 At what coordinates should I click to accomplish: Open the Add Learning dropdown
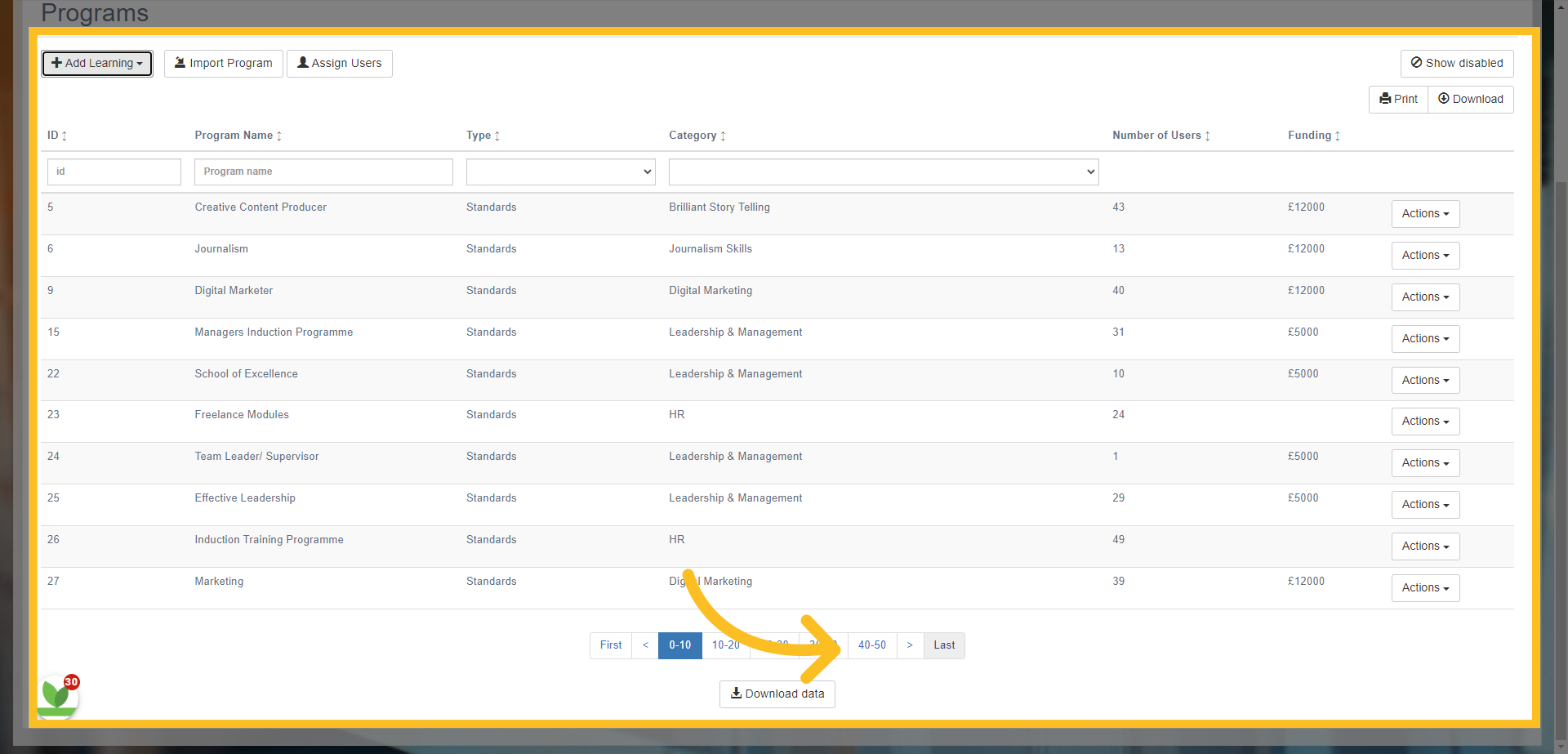(97, 64)
